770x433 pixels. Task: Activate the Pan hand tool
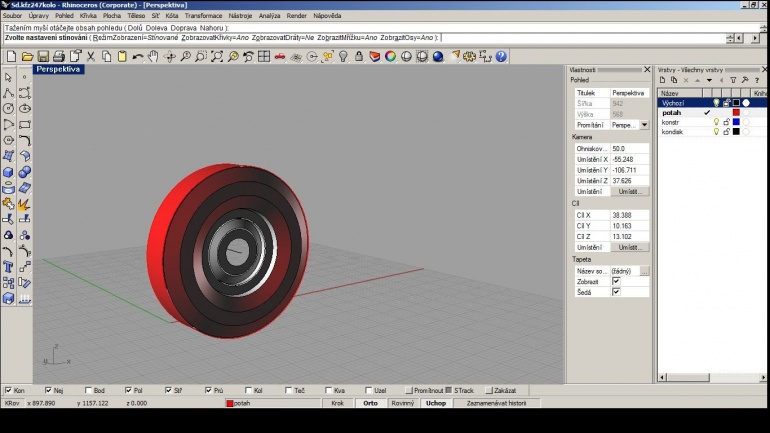tap(154, 56)
